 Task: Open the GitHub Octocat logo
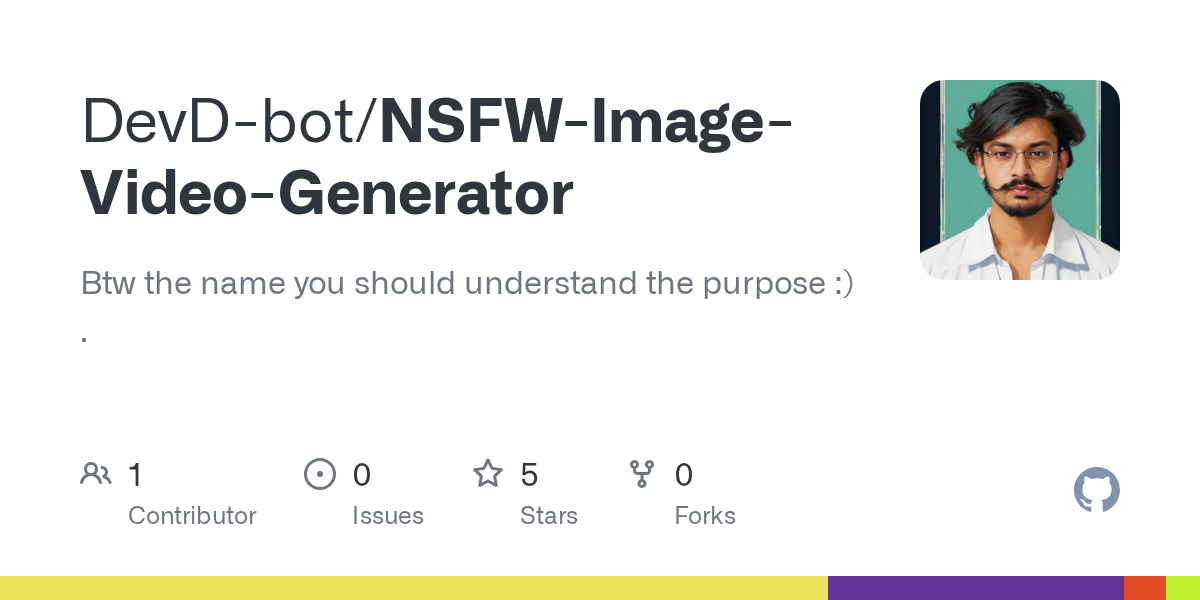coord(1096,491)
